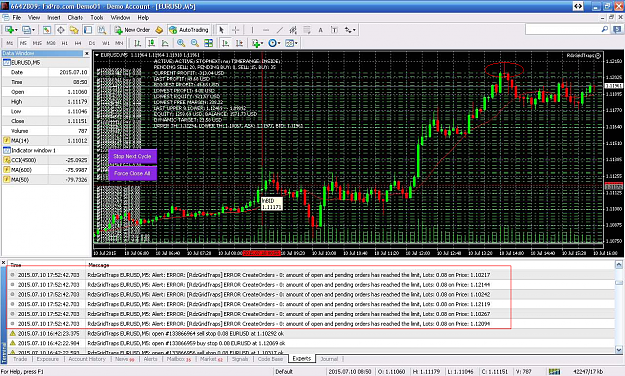The width and height of the screenshot is (625, 376).
Task: Select the Crosshair tool
Action: [236, 30]
